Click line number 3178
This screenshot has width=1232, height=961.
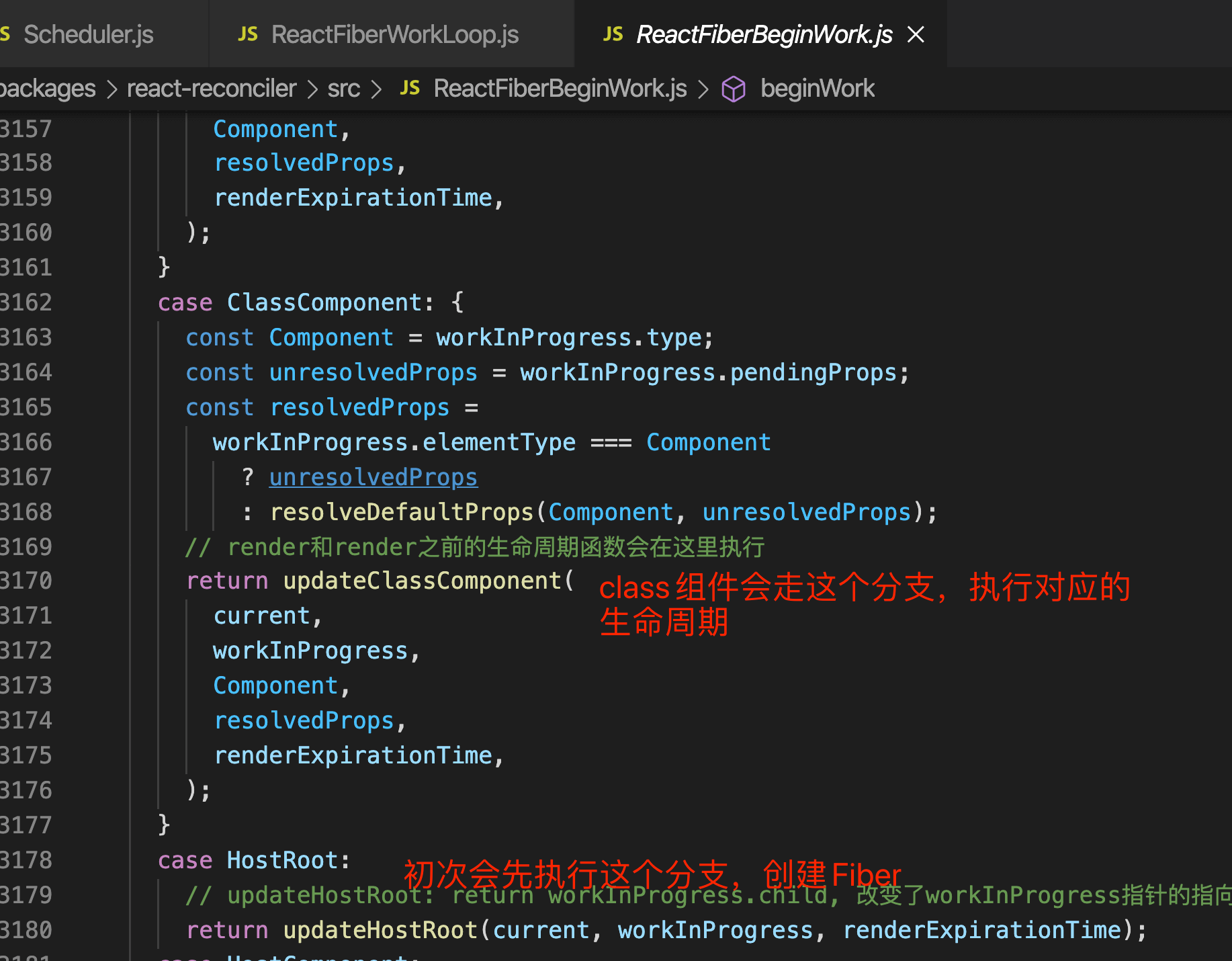(x=26, y=860)
